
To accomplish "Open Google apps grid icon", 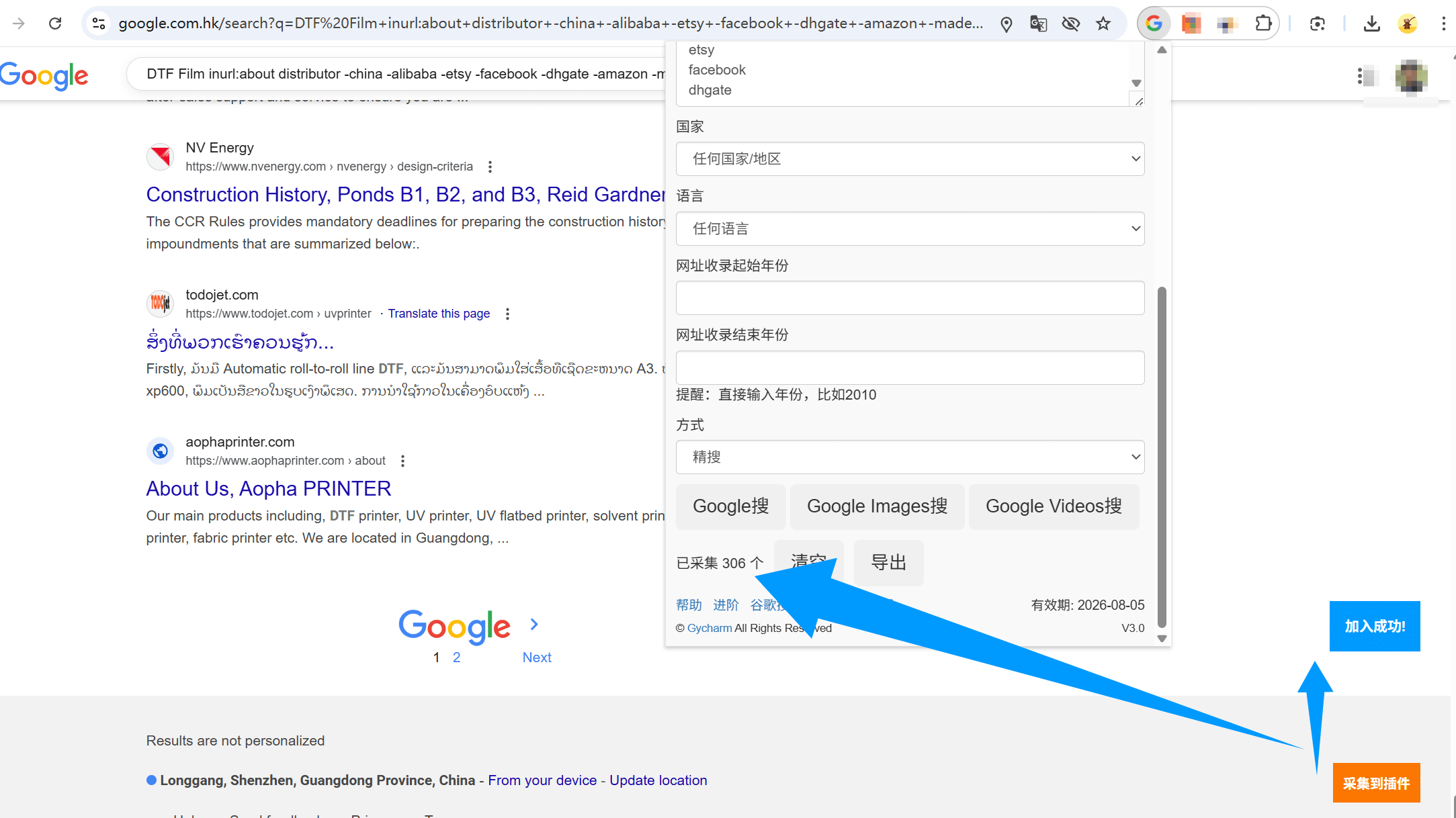I will (x=1367, y=76).
